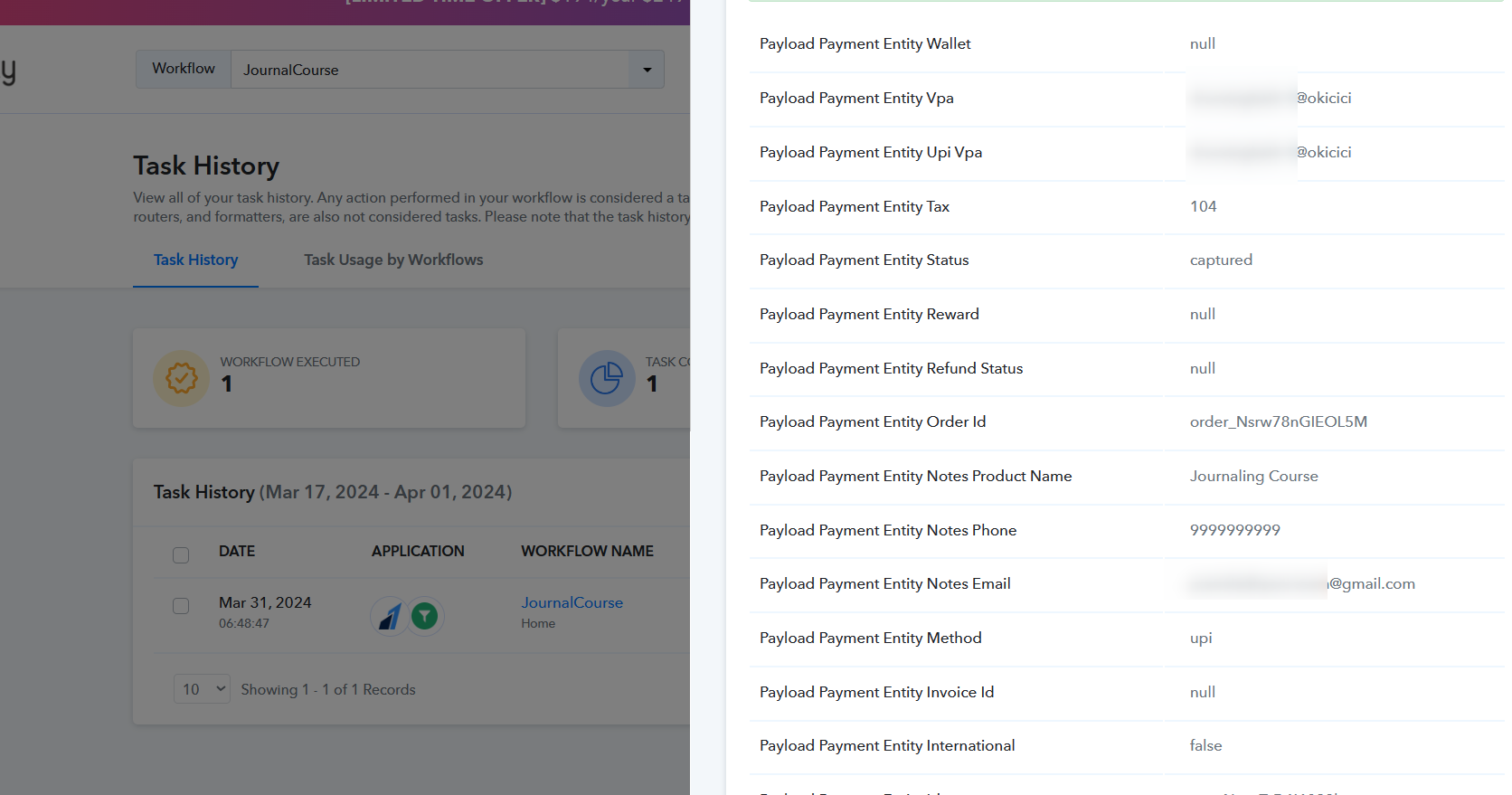Click the Task Consumed pie chart icon

point(606,378)
